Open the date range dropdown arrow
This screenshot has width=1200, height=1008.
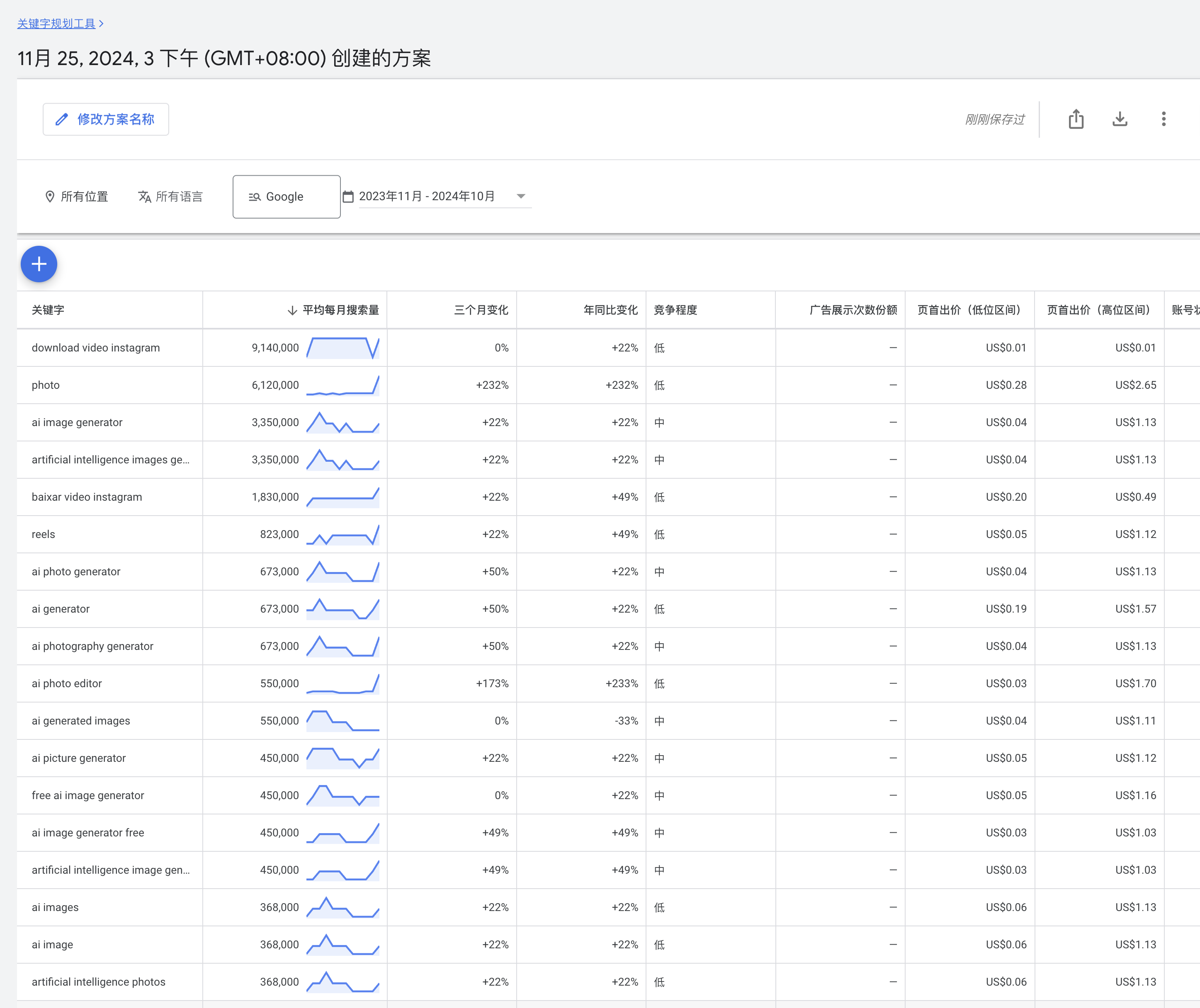click(x=521, y=196)
